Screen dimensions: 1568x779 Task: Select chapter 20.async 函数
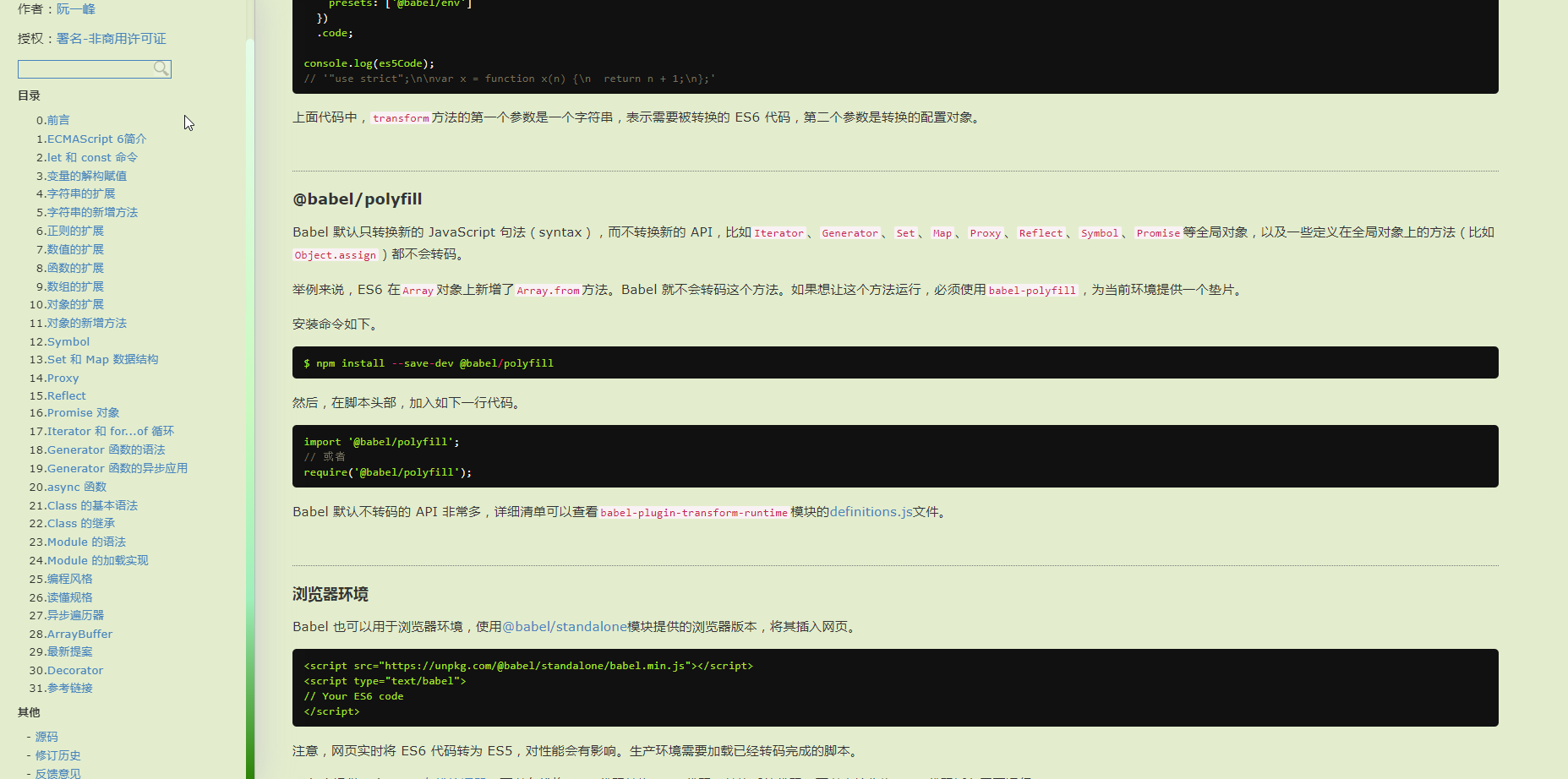coord(68,487)
